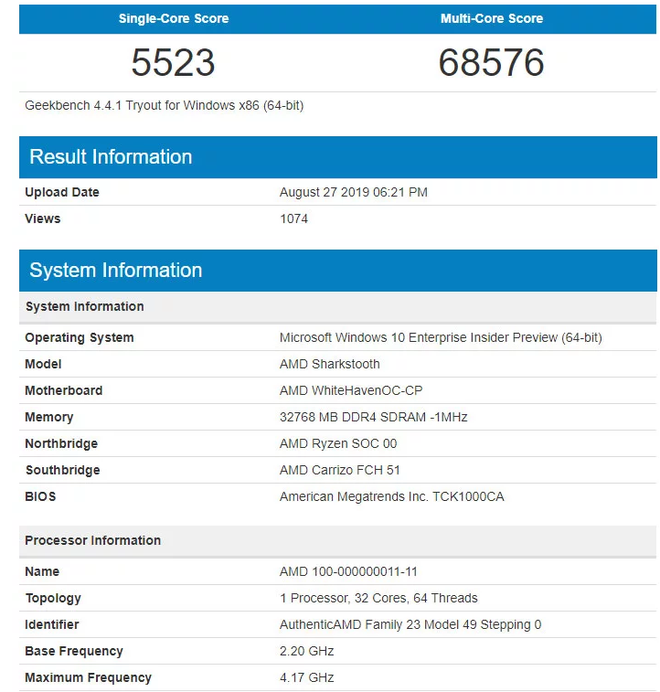
Task: Select the AMD Sharkstooth model value
Action: click(x=329, y=364)
